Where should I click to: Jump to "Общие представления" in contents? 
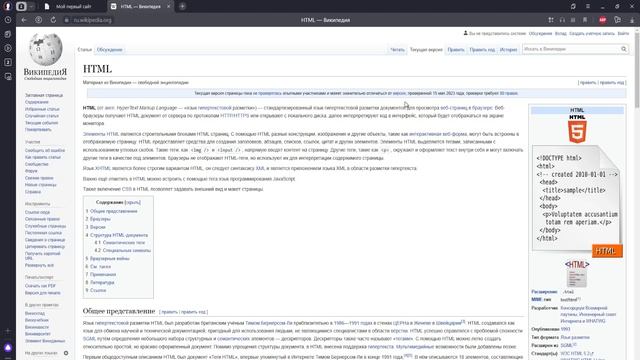[x=113, y=211]
